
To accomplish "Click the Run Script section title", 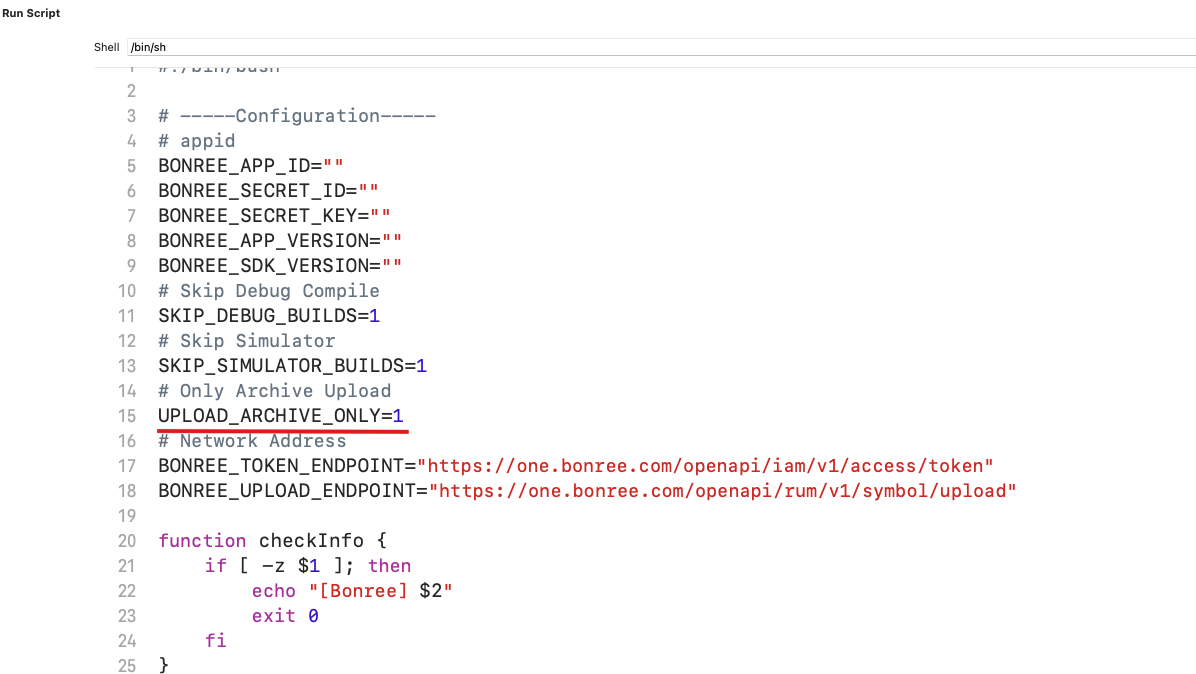I will click(31, 13).
